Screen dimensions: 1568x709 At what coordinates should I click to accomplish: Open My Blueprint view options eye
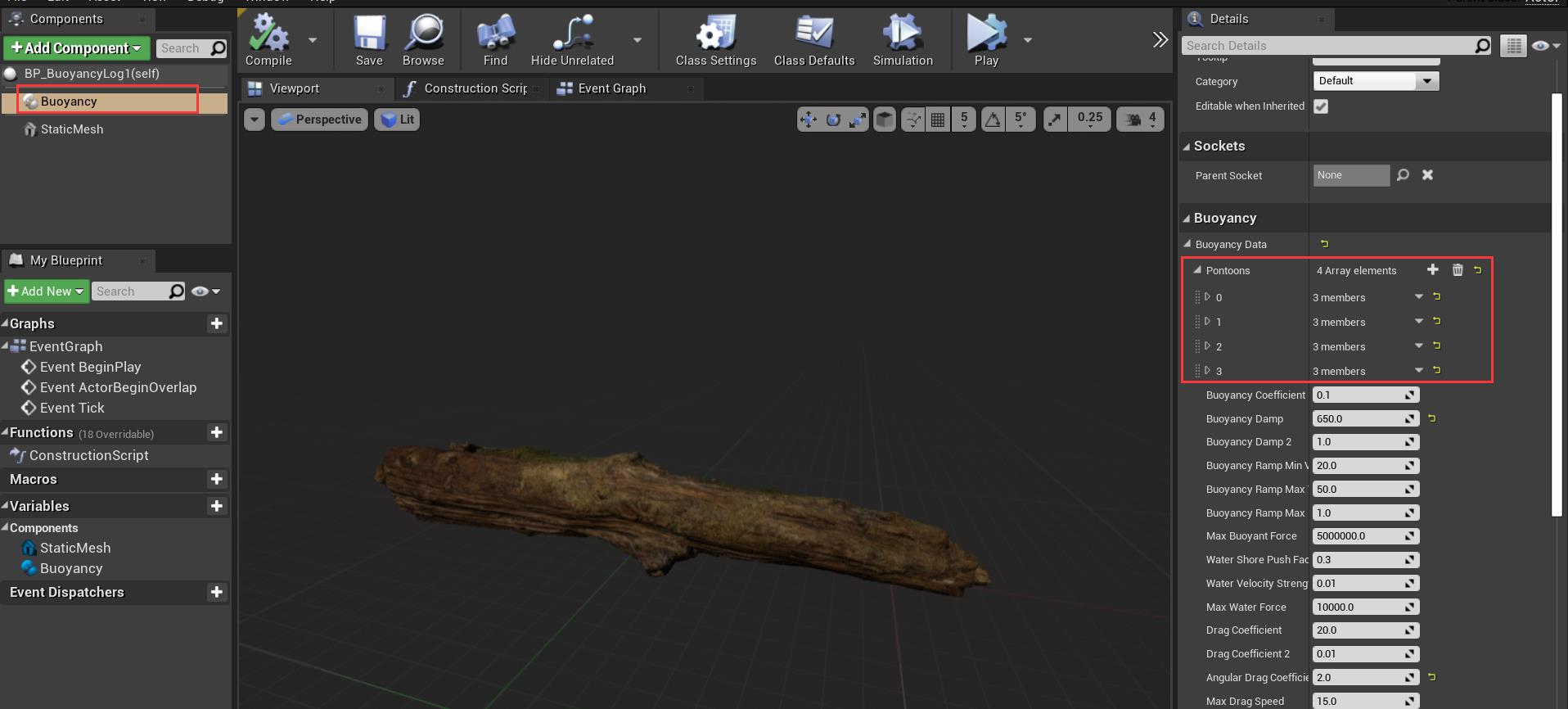tap(205, 291)
